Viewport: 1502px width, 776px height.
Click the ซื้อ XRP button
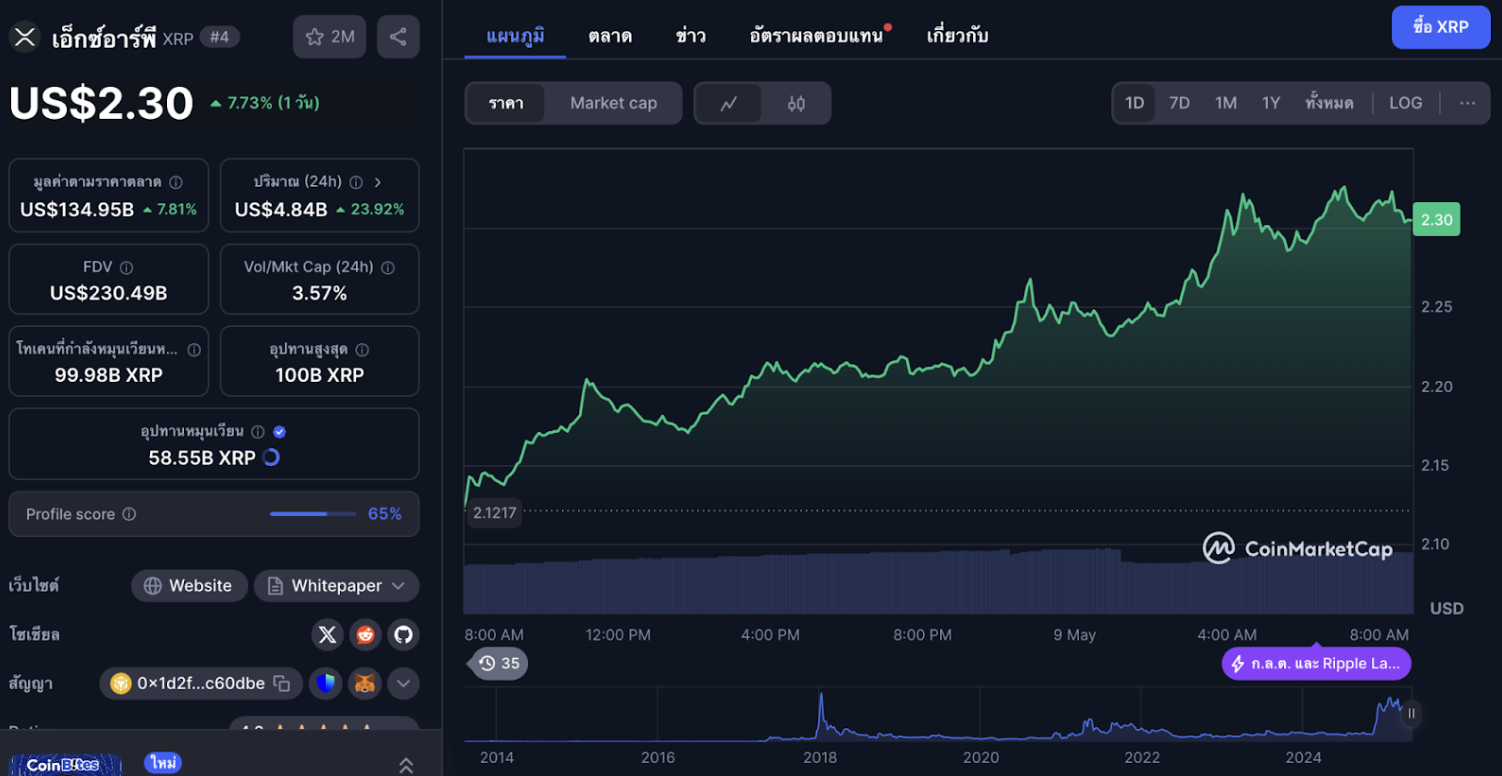(x=1440, y=27)
